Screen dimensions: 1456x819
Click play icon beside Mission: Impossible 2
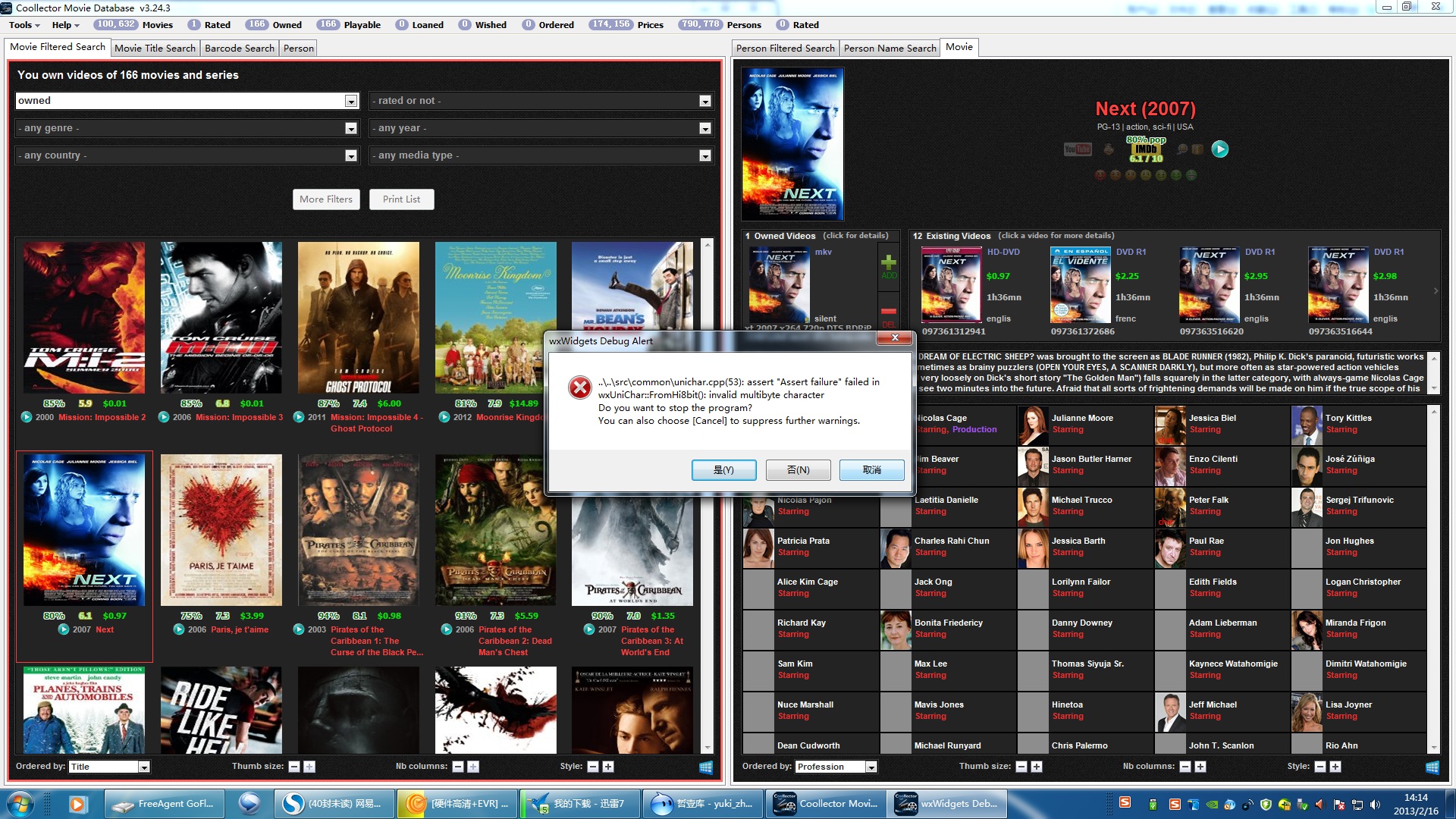27,417
